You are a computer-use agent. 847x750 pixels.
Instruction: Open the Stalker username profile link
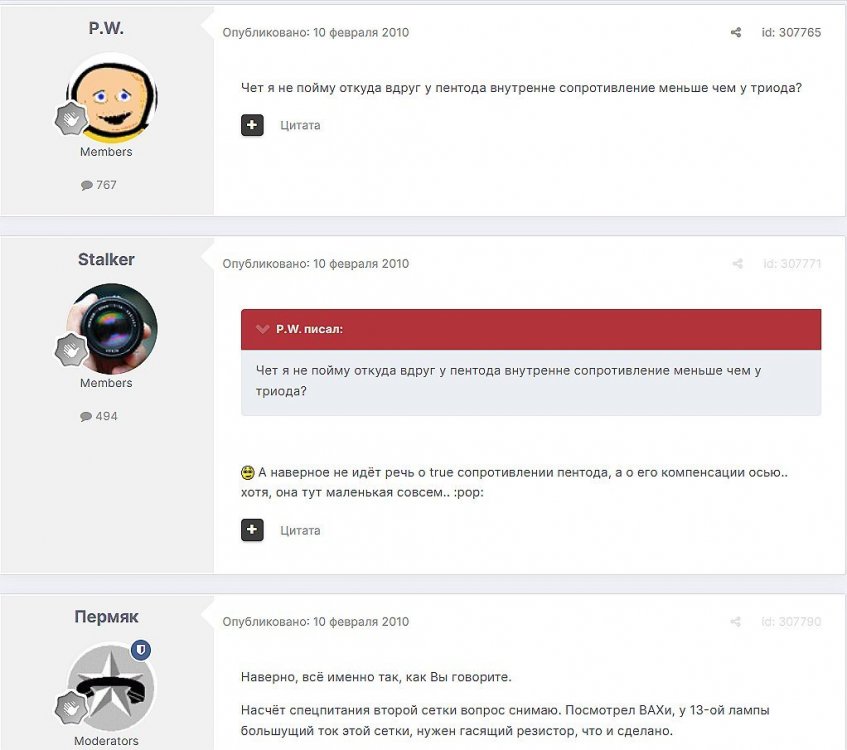coord(106,259)
